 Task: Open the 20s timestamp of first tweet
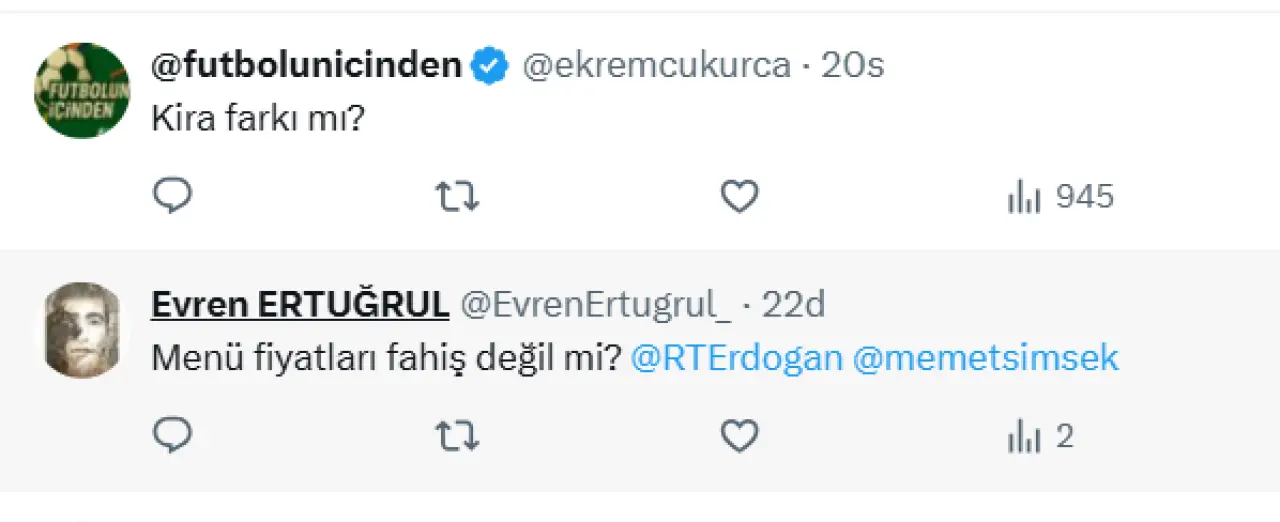tap(853, 67)
